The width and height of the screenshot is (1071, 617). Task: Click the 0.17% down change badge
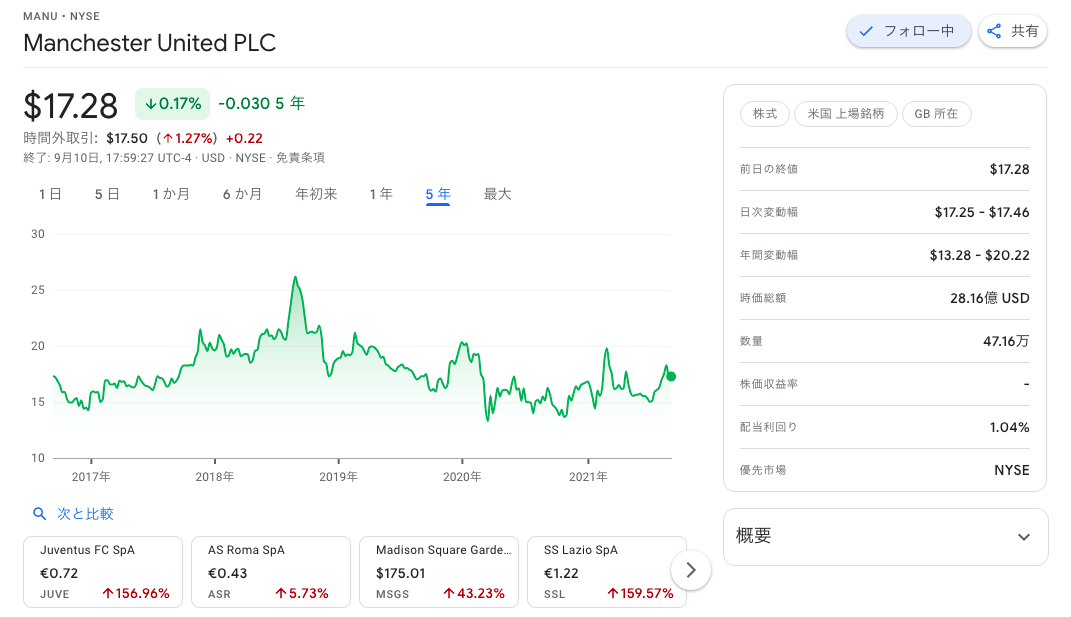(172, 104)
